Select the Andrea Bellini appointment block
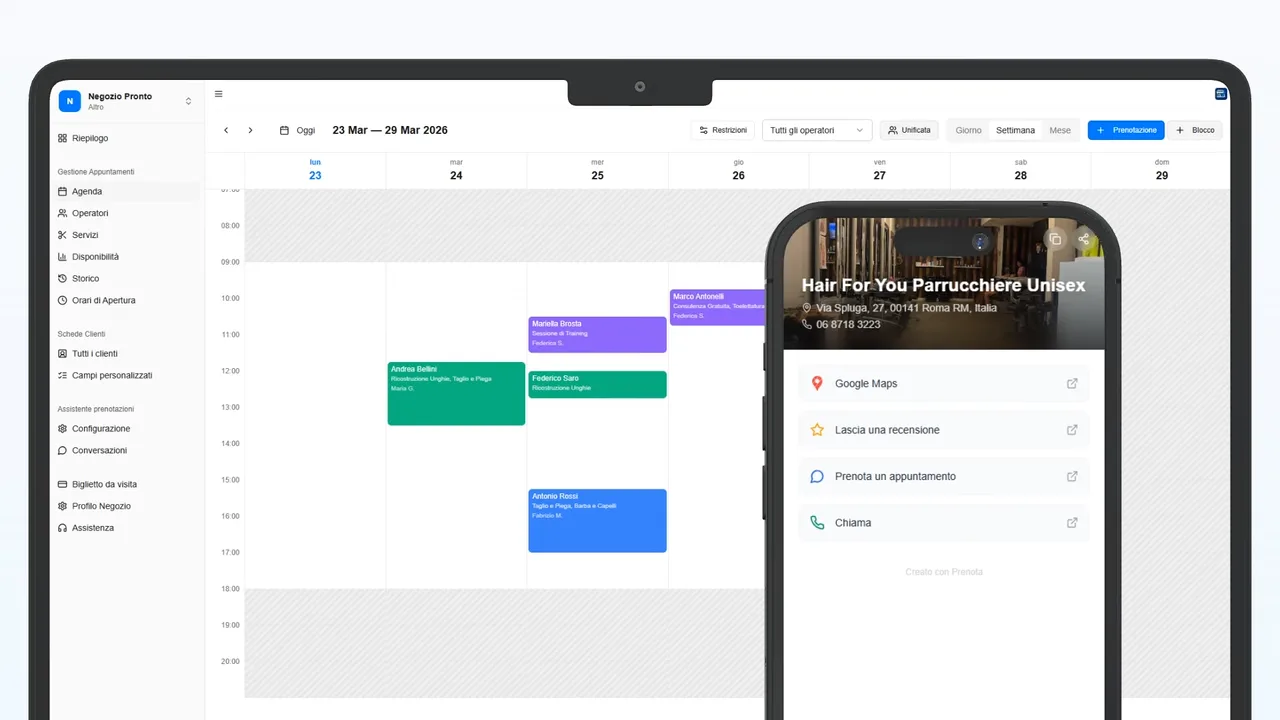 (456, 394)
